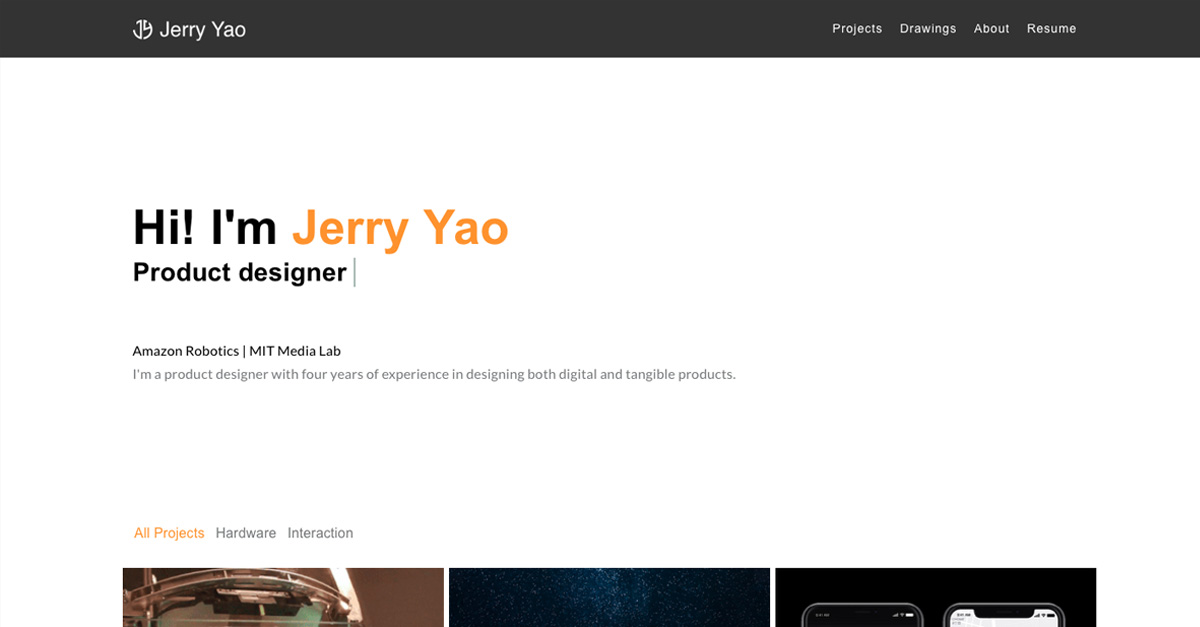Open the brown hardware project thumbnail
The width and height of the screenshot is (1200, 627).
click(x=283, y=597)
